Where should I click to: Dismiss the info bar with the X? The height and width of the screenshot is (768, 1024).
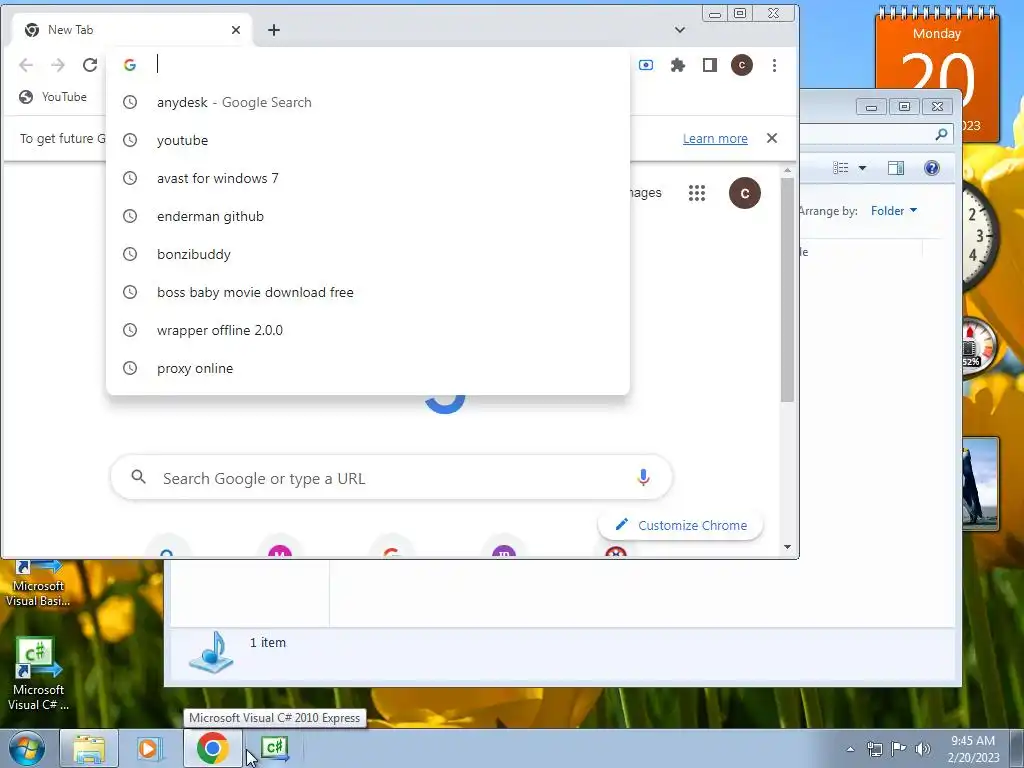tap(772, 138)
